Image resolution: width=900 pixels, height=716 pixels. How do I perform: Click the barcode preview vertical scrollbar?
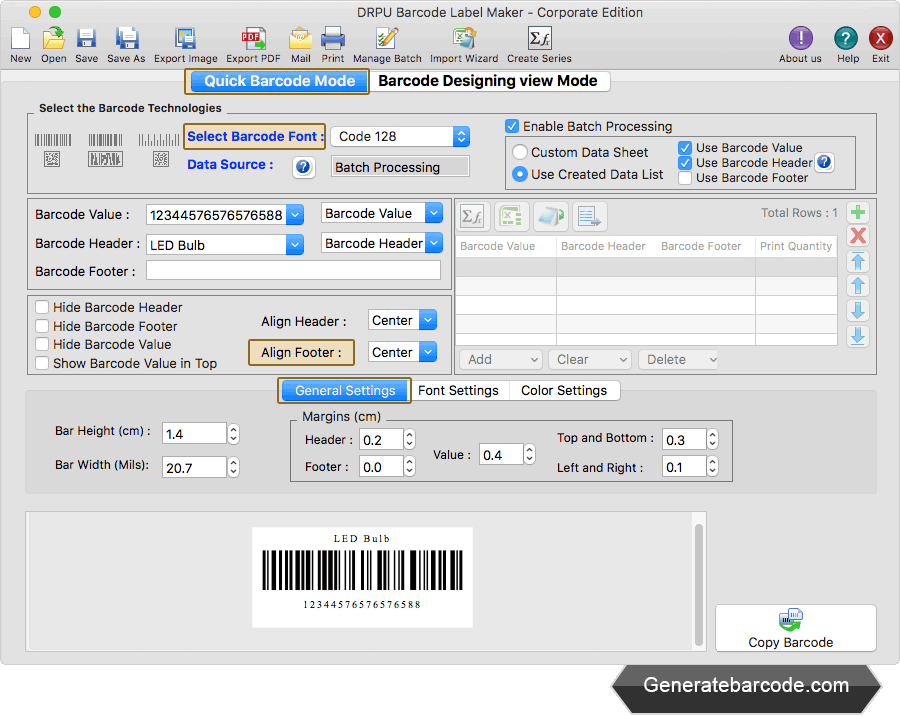point(699,585)
